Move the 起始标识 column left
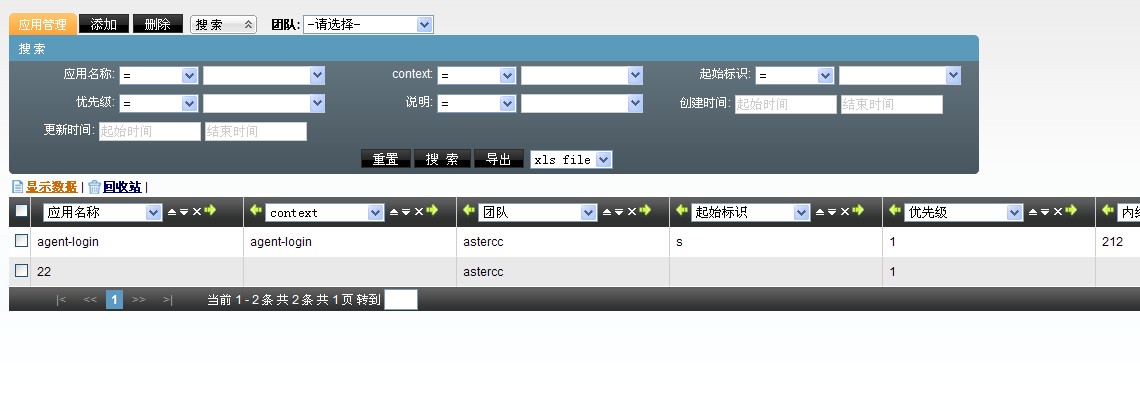1140x411 pixels. point(680,211)
